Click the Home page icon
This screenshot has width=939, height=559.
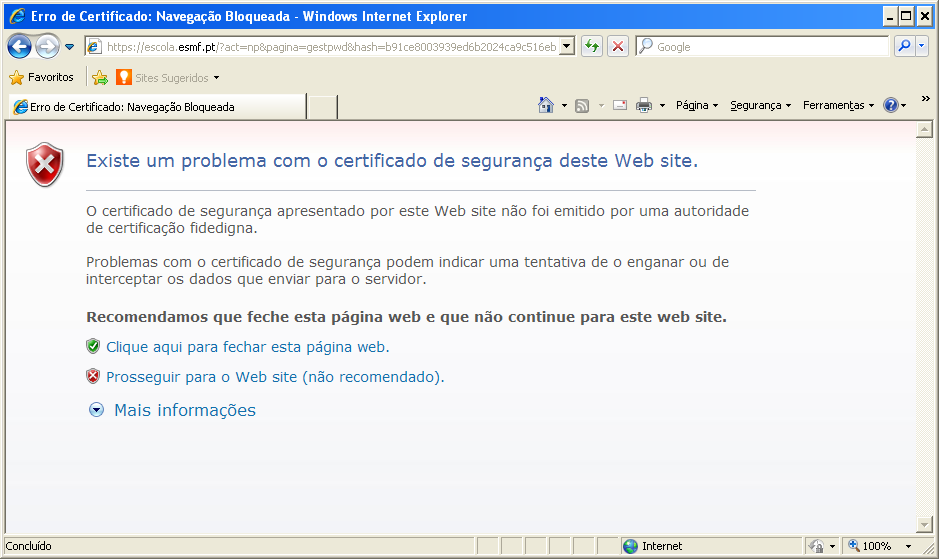pos(545,105)
